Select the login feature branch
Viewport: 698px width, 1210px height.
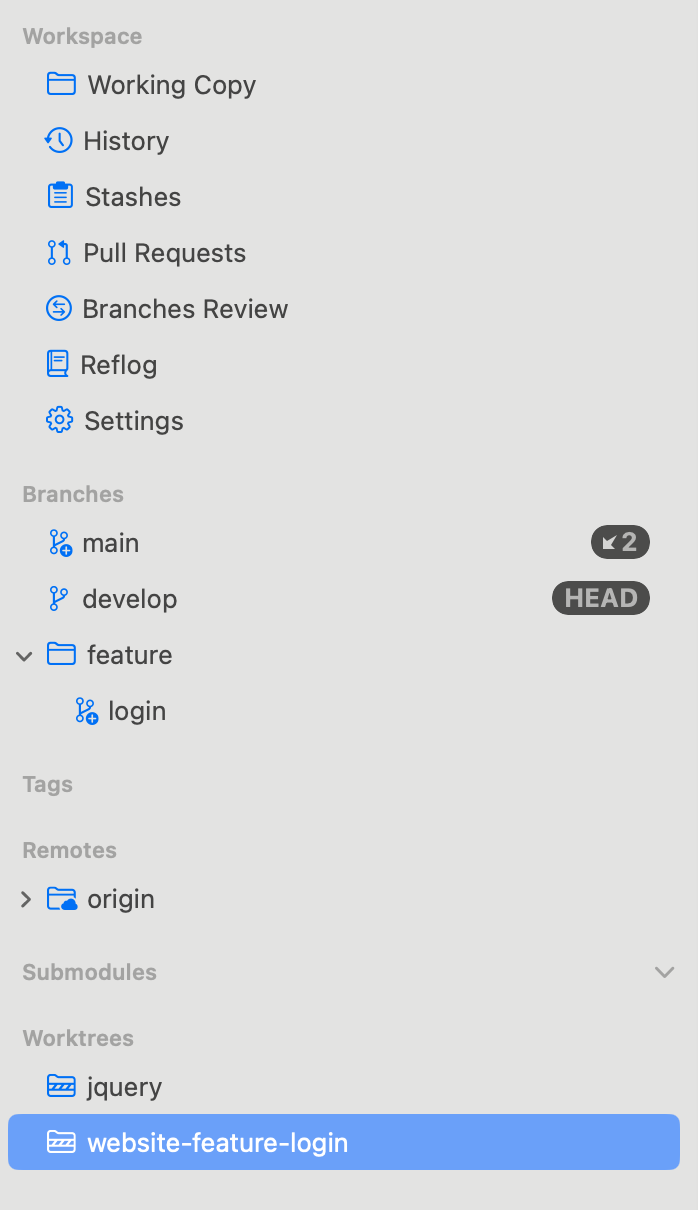pos(137,711)
